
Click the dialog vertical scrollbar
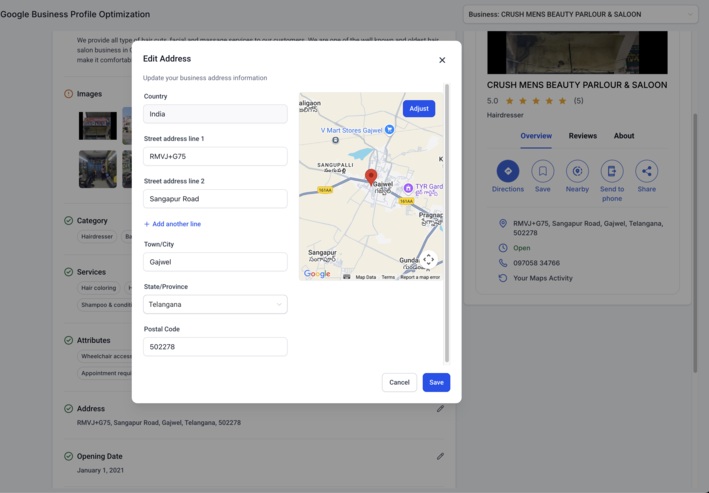pos(447,223)
